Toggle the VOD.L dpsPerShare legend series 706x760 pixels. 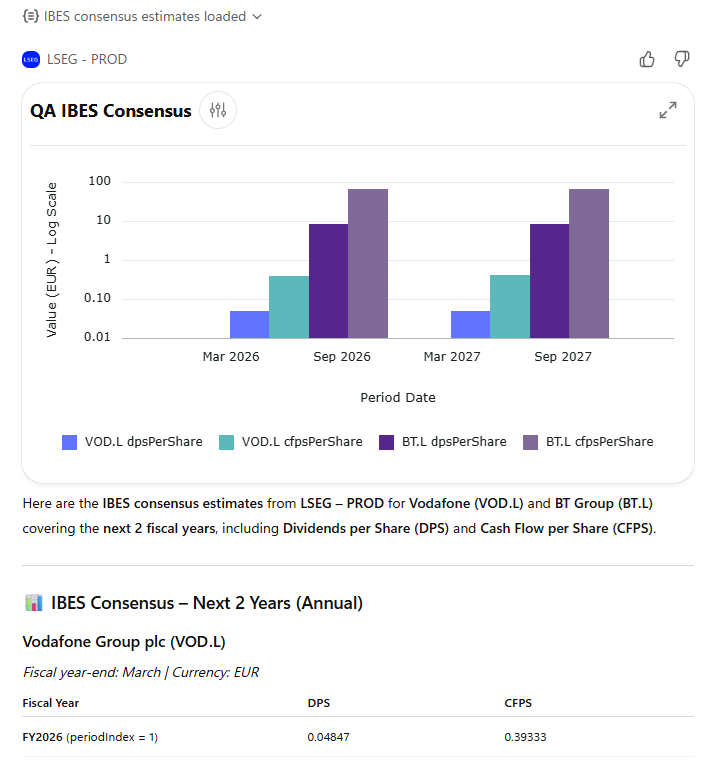[x=132, y=441]
